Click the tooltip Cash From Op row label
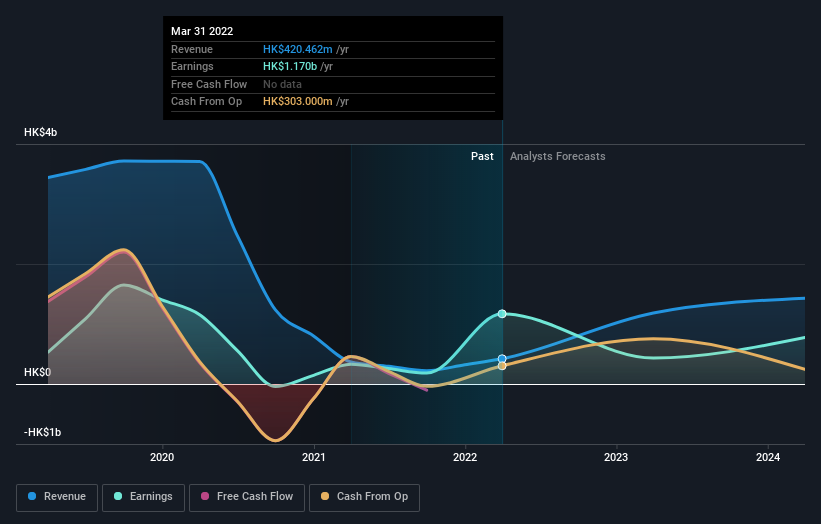This screenshot has height=524, width=821. pos(206,102)
